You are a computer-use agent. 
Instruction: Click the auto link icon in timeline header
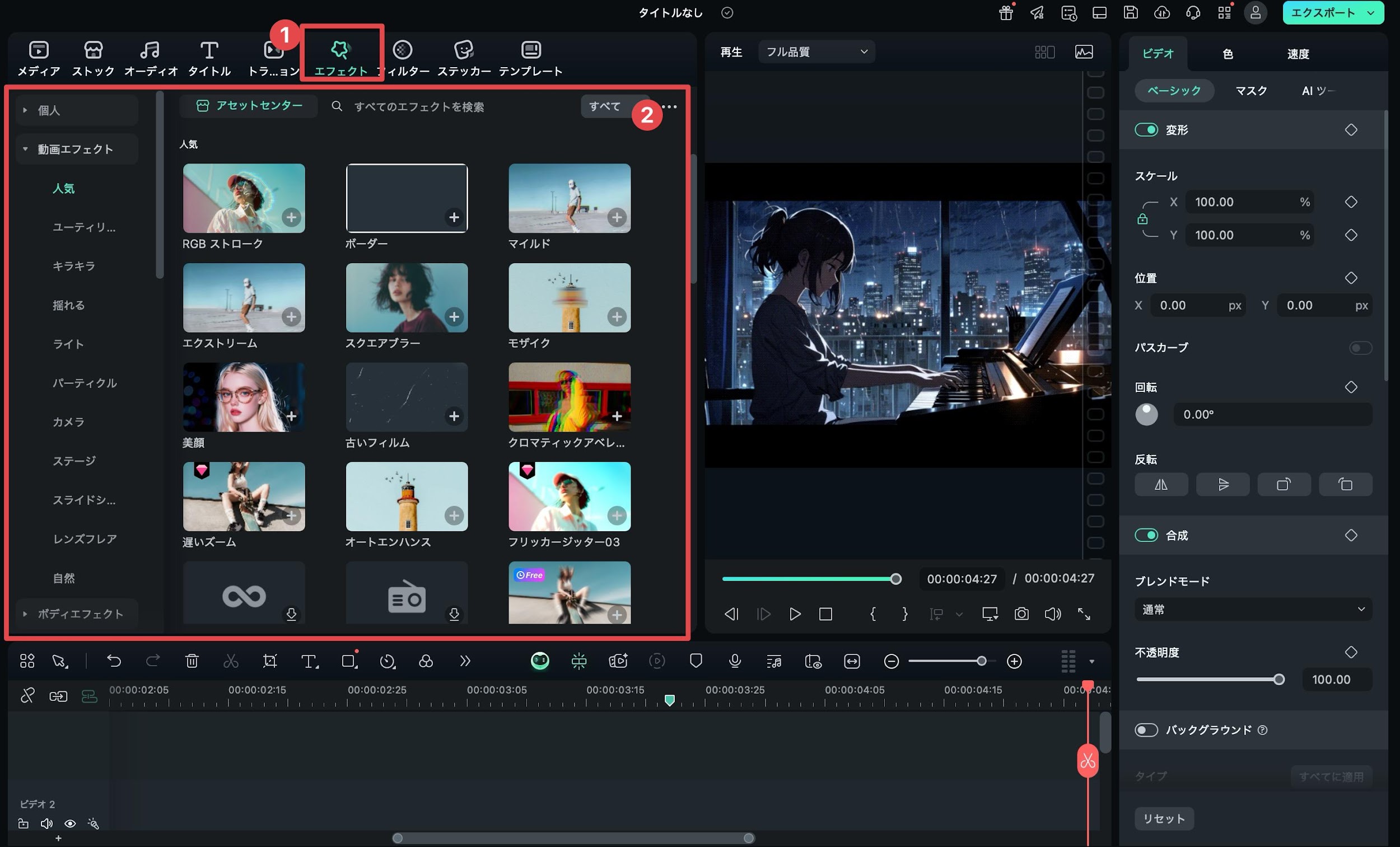click(x=58, y=696)
